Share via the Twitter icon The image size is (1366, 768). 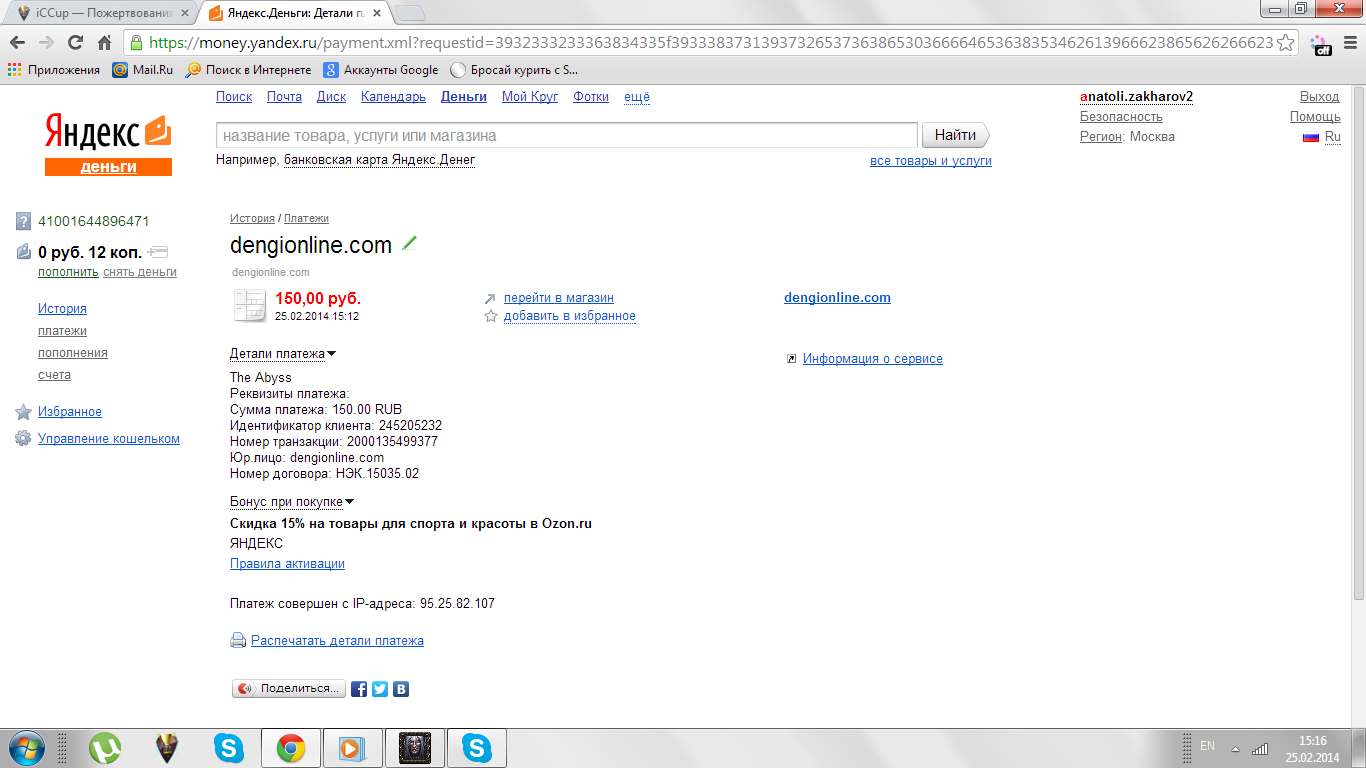[380, 689]
